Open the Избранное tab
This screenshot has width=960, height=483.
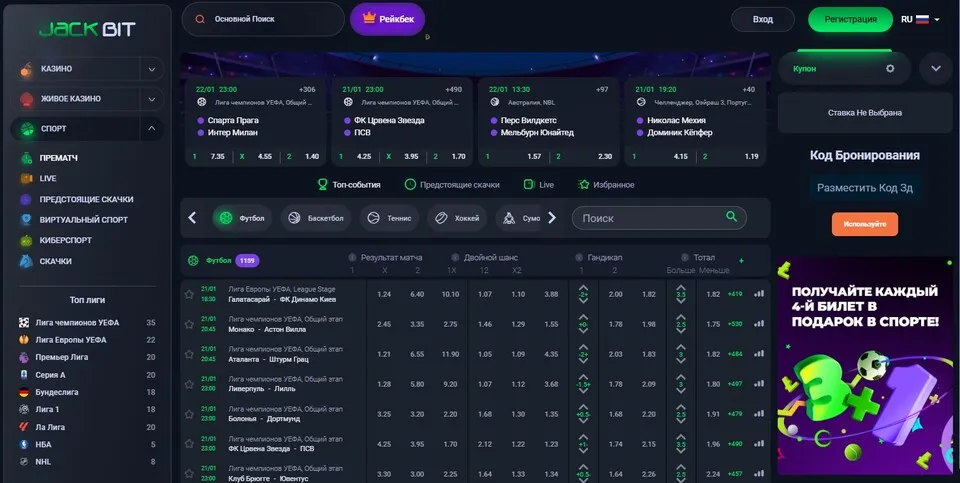click(606, 185)
